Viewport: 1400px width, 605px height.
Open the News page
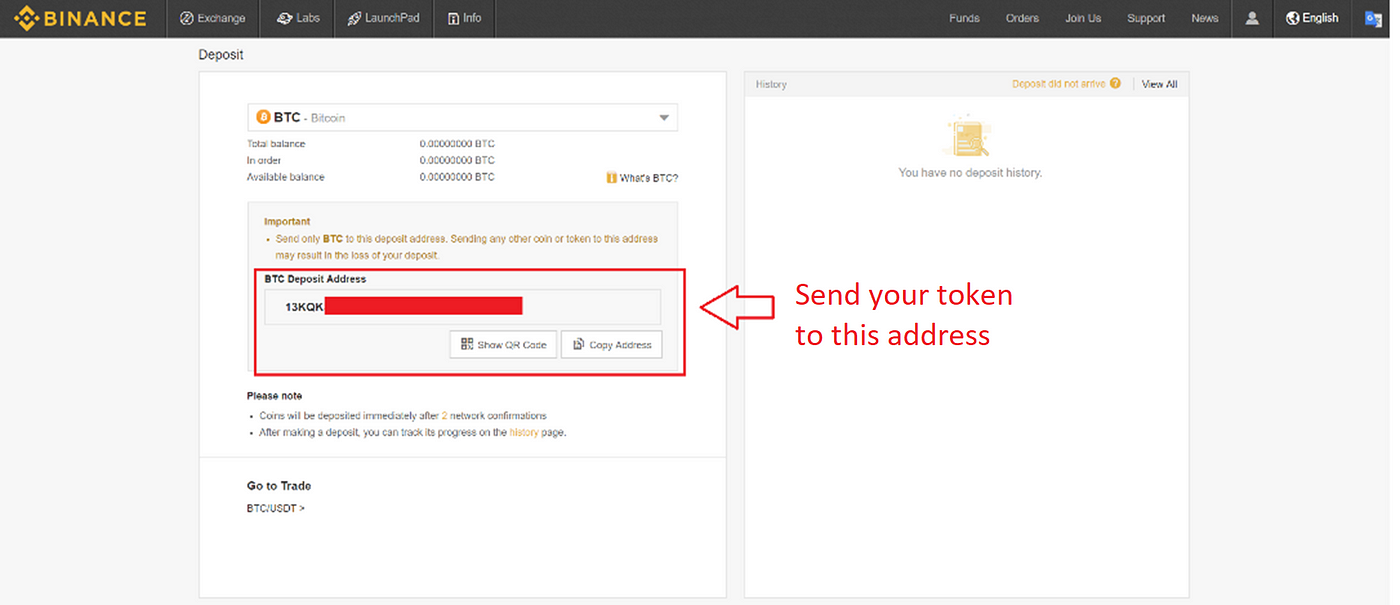pyautogui.click(x=1205, y=18)
